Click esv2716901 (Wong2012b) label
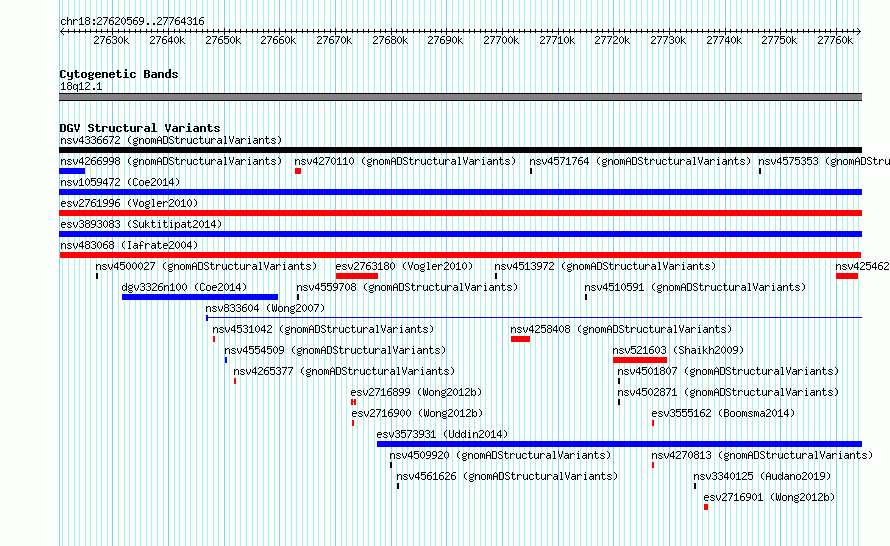Screen dimensions: 890x546 tap(769, 497)
